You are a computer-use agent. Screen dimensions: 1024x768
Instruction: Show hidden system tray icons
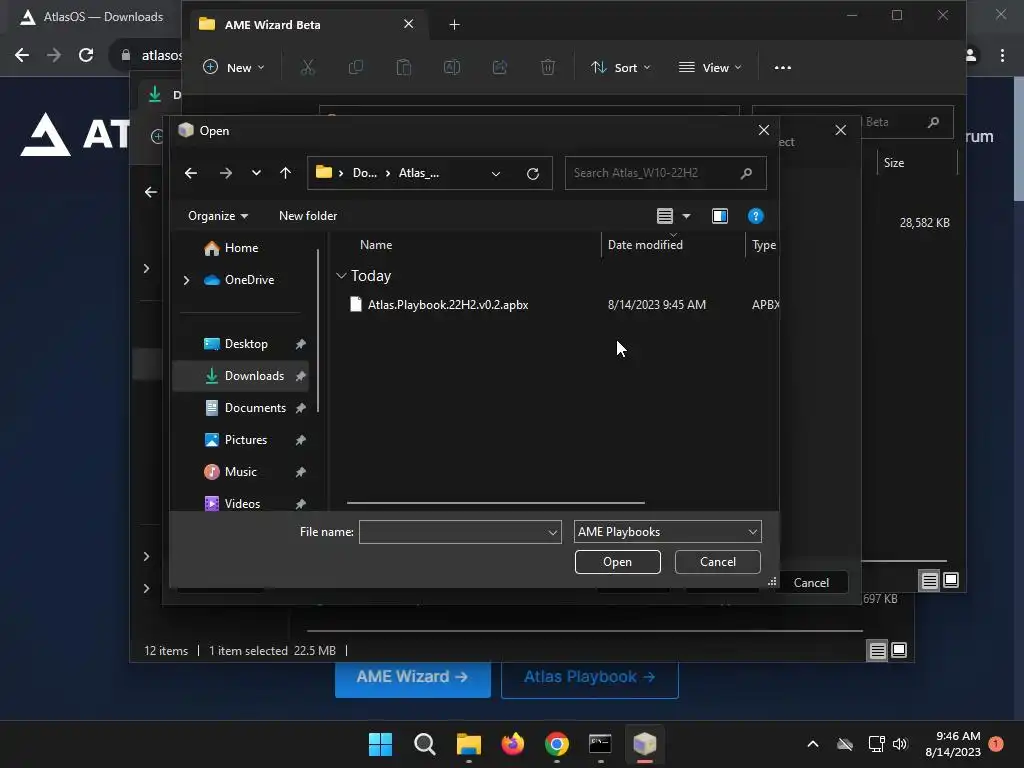pos(812,744)
